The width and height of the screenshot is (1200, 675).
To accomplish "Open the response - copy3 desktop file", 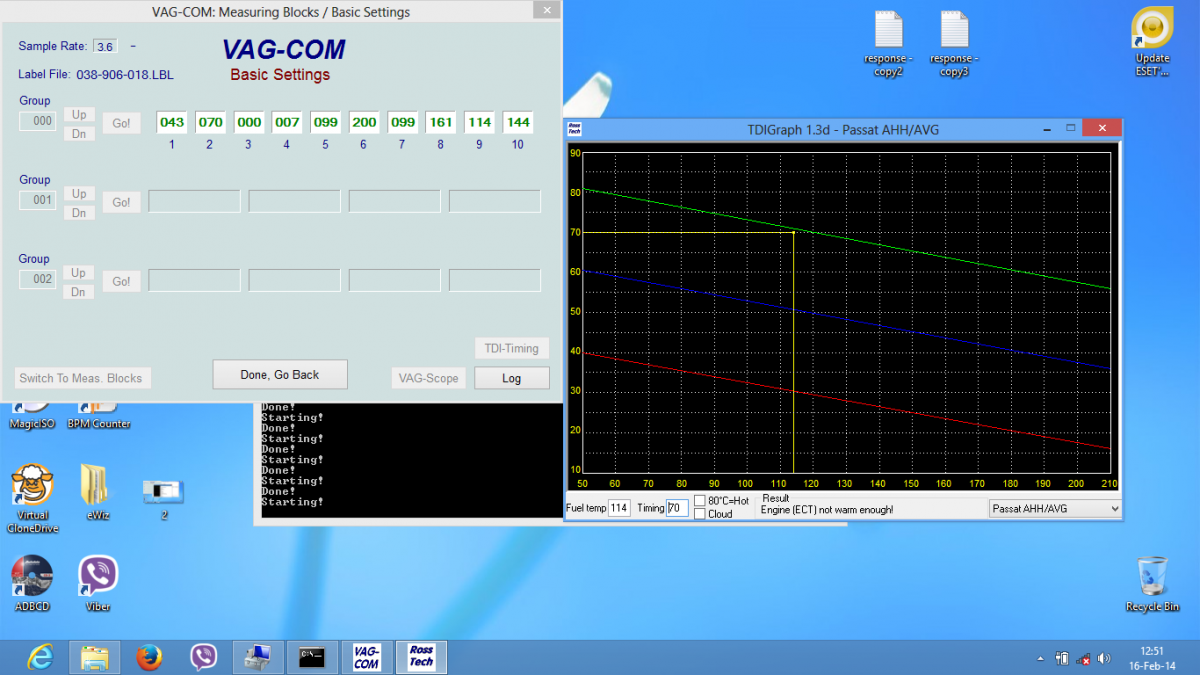I will point(954,43).
